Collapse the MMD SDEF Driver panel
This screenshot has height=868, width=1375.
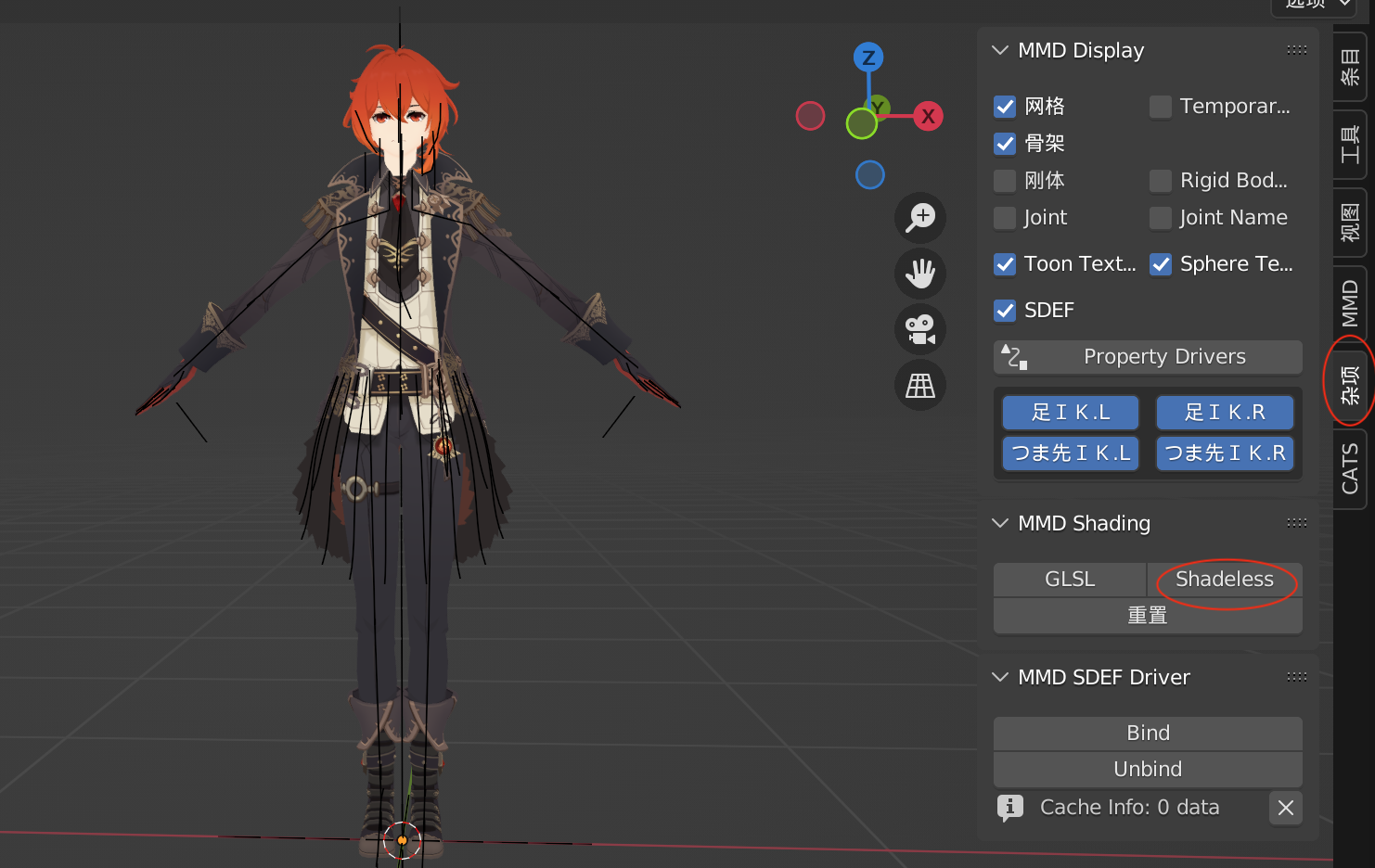tap(1000, 678)
